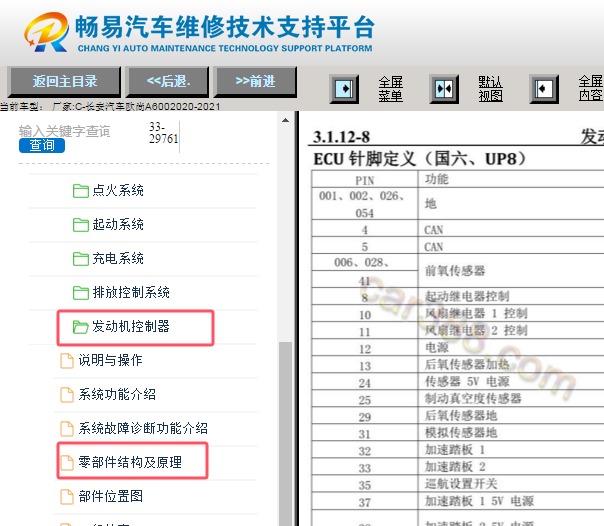Click page icon beside 说明与操作
The width and height of the screenshot is (604, 526).
point(67,361)
